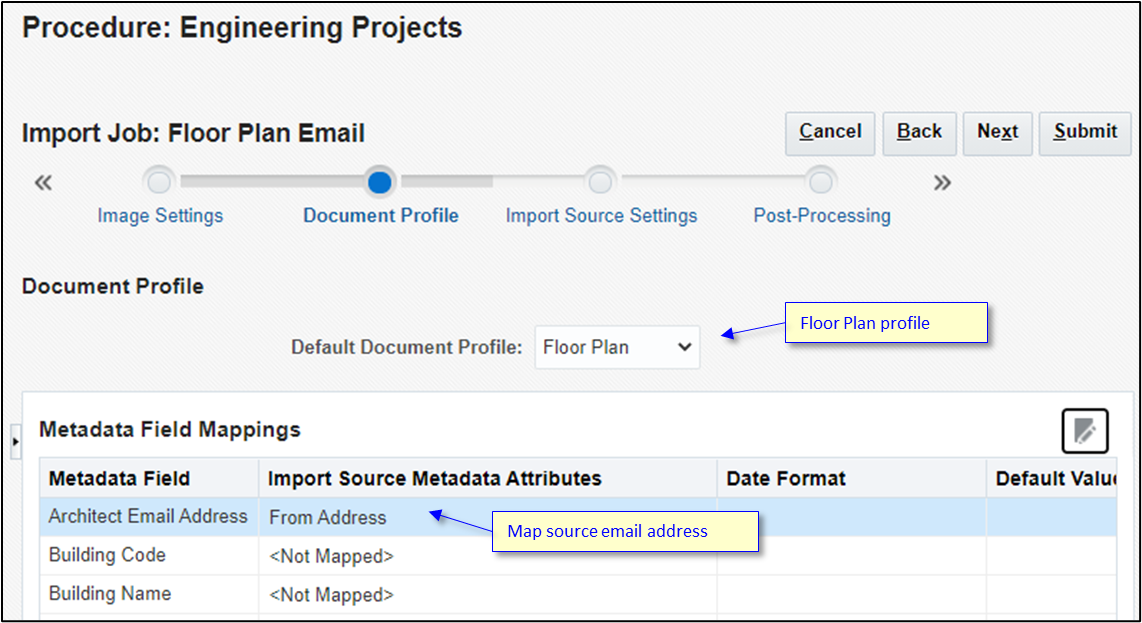Cancel the import job configuration

click(x=829, y=133)
